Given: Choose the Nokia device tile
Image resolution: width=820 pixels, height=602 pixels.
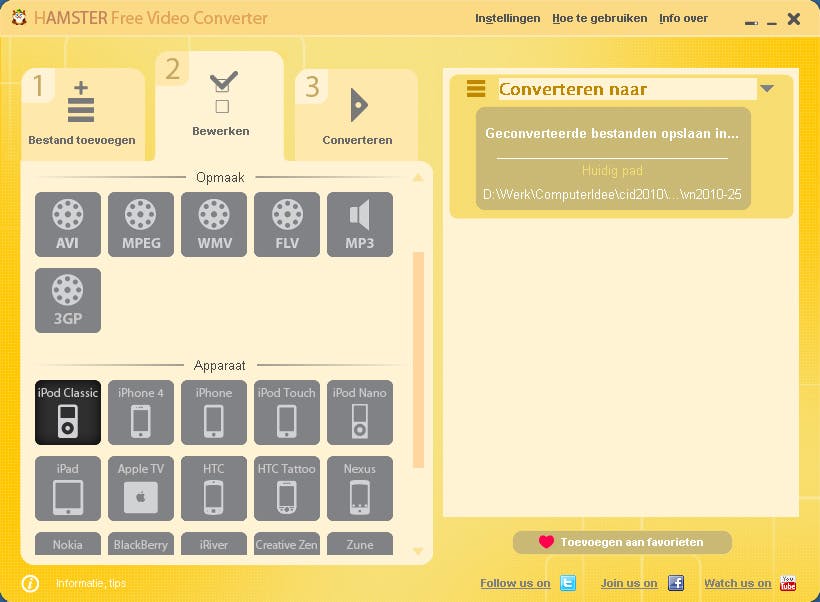Looking at the screenshot, I should (68, 544).
